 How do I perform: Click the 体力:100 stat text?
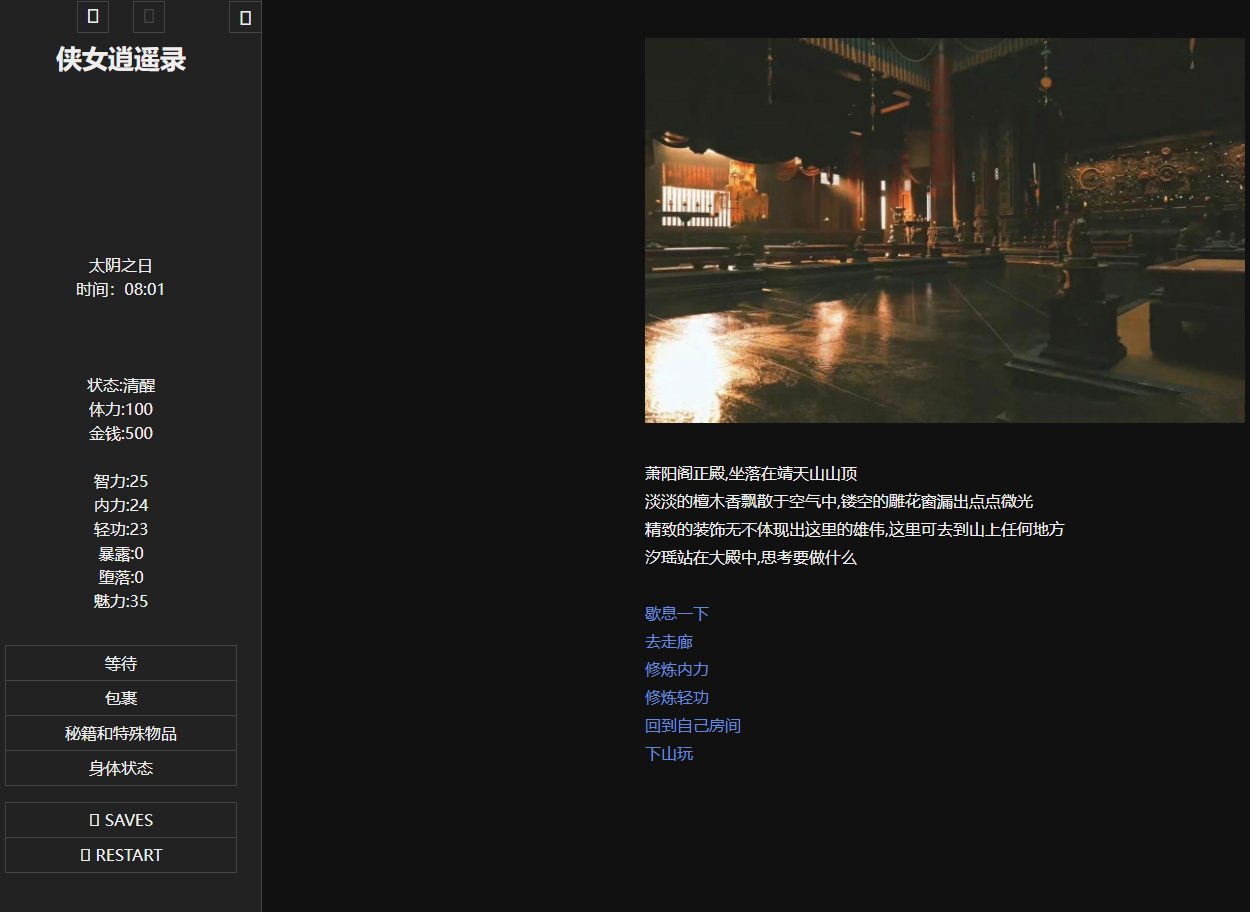(x=121, y=409)
